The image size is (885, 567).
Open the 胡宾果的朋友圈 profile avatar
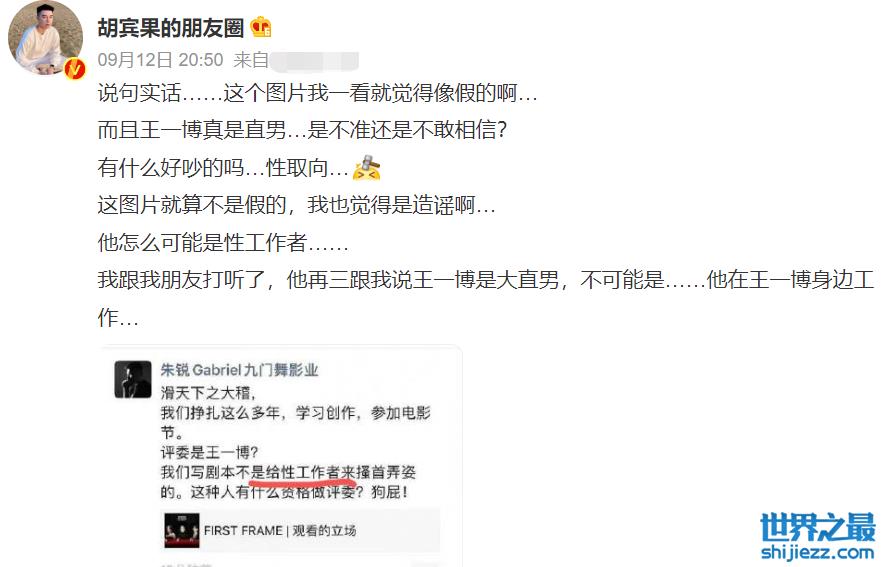point(45,38)
